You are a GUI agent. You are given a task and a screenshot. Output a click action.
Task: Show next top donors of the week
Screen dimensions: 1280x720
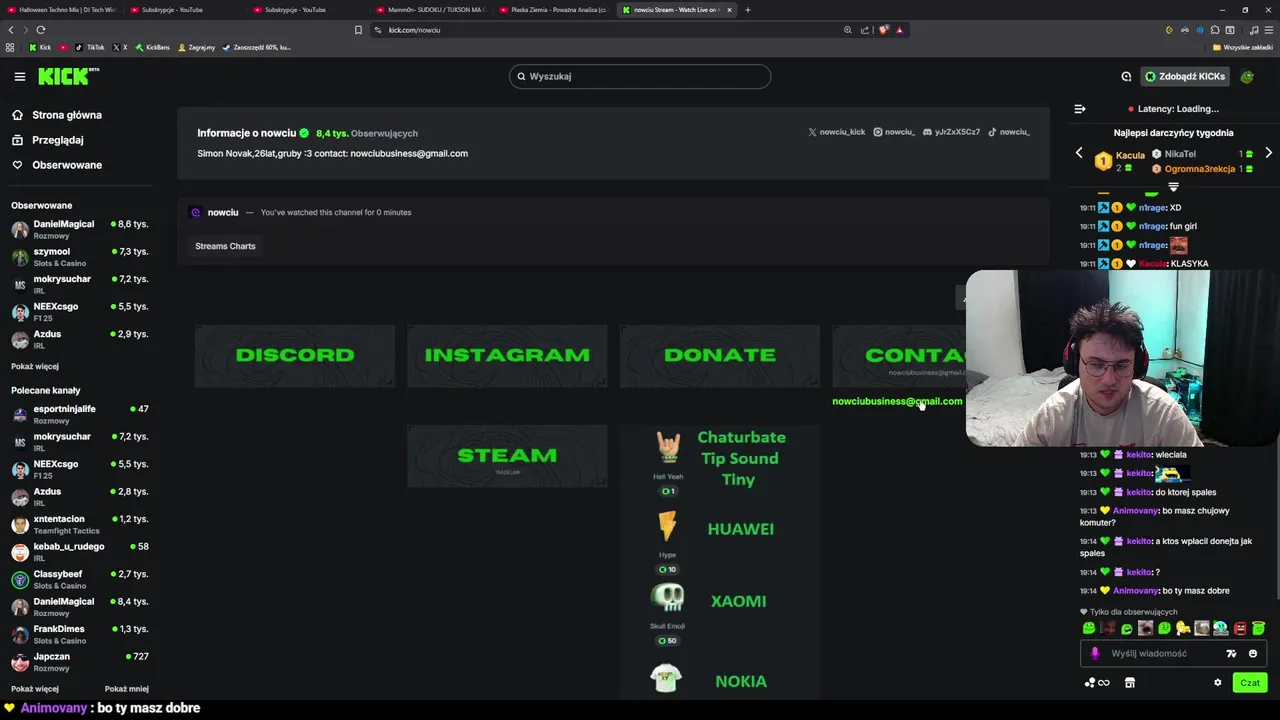click(1268, 153)
